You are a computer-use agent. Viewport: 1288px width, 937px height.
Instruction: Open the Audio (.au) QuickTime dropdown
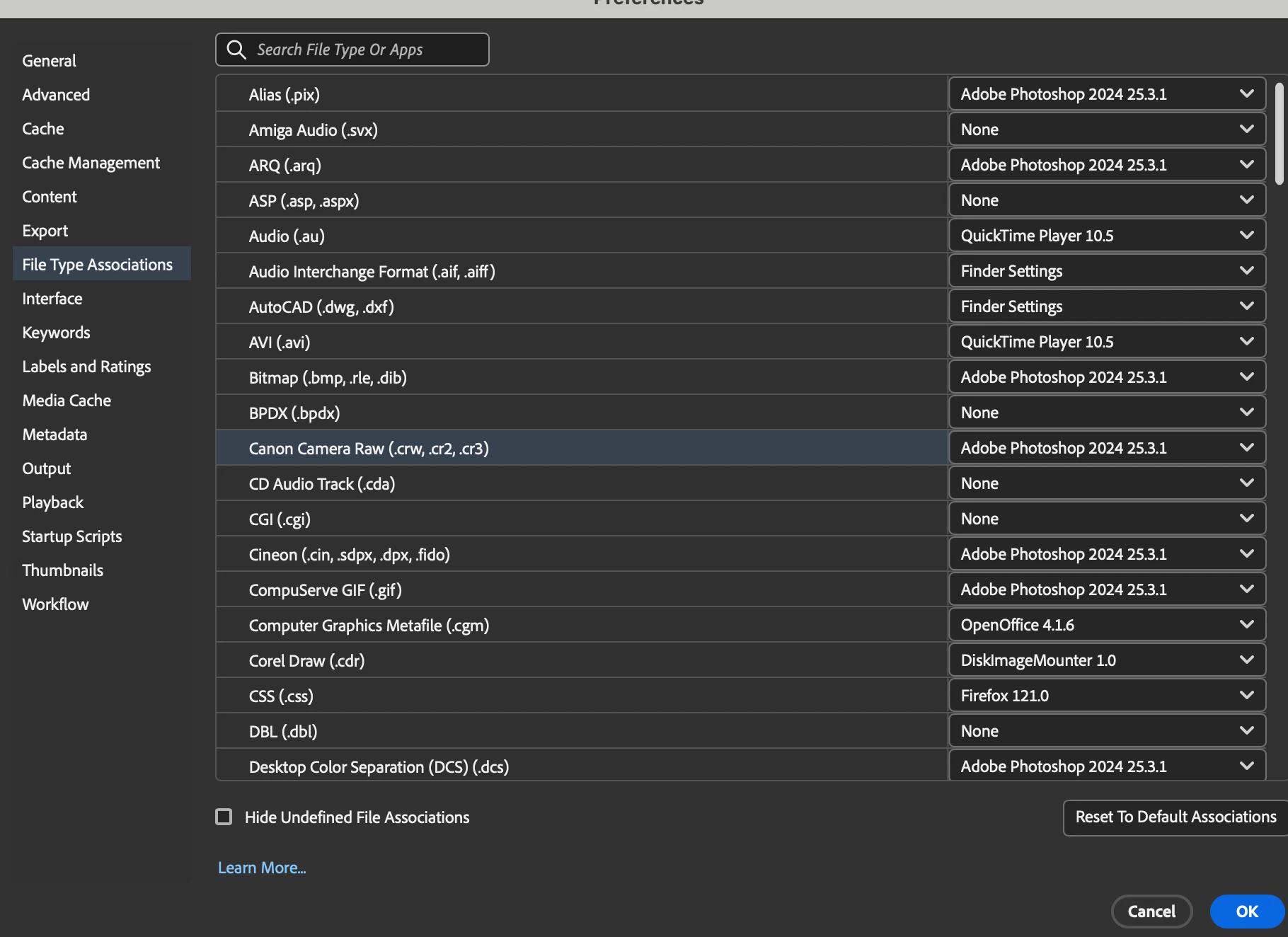coord(1107,236)
